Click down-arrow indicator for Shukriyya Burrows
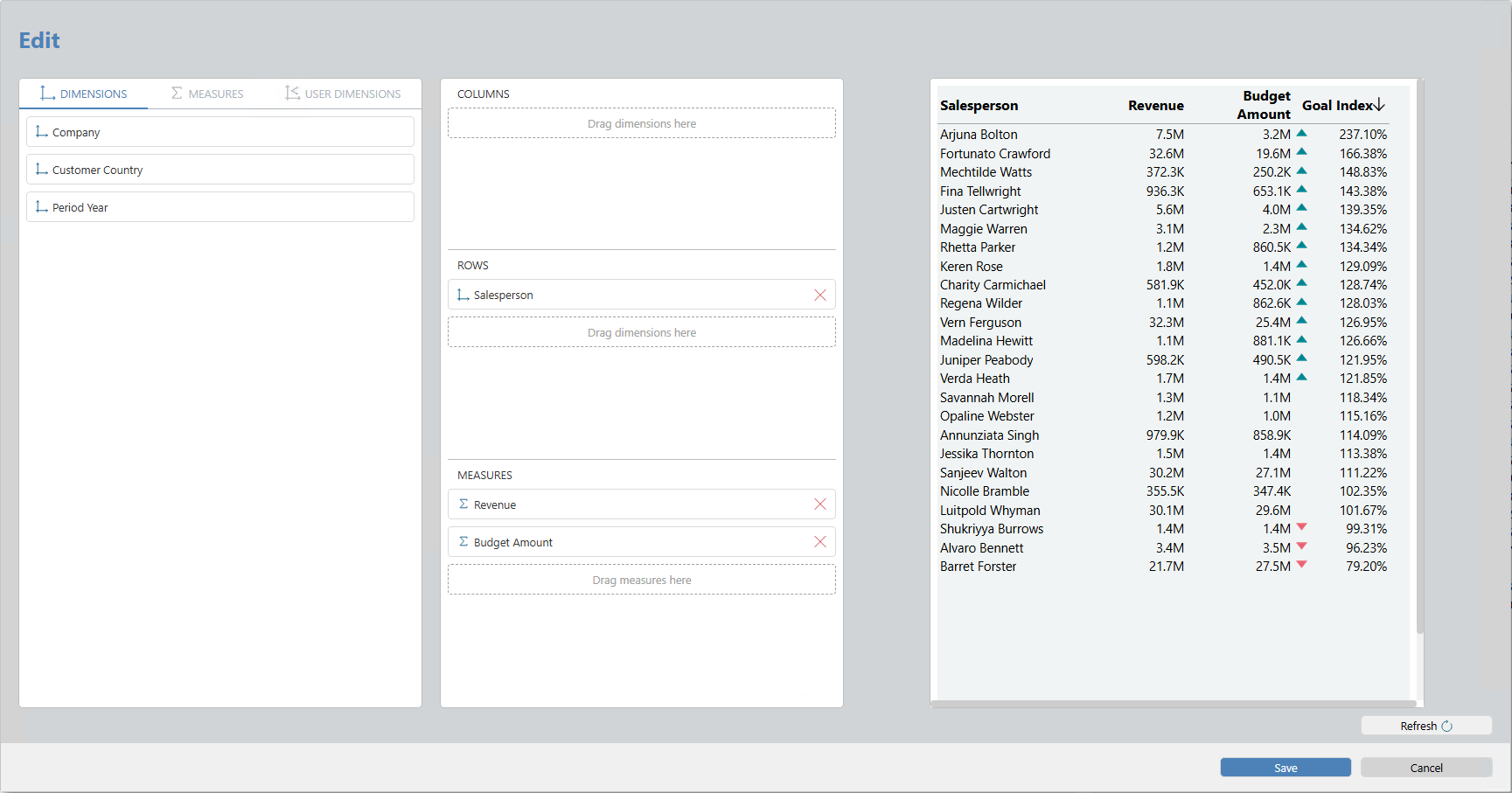 pos(1301,527)
